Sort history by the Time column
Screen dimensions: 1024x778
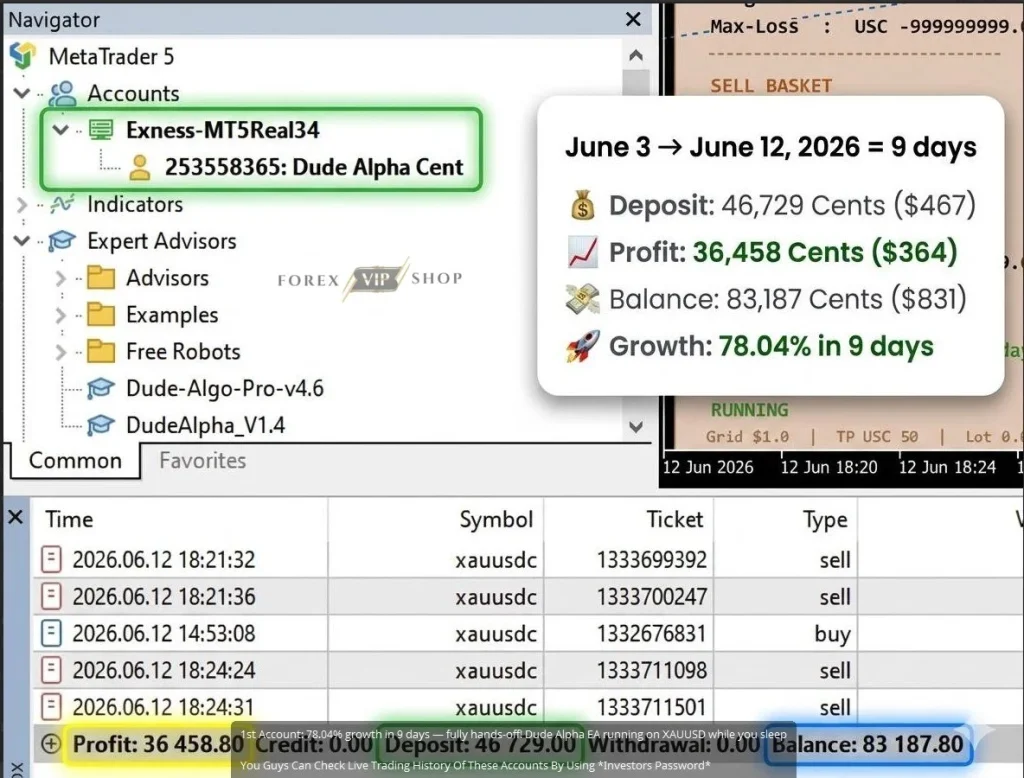[181, 519]
